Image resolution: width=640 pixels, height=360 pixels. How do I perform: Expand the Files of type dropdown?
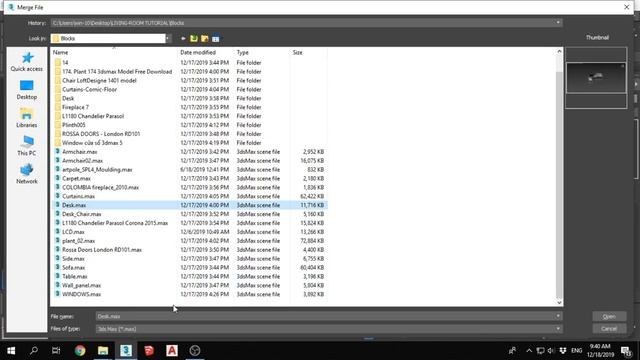pyautogui.click(x=558, y=329)
